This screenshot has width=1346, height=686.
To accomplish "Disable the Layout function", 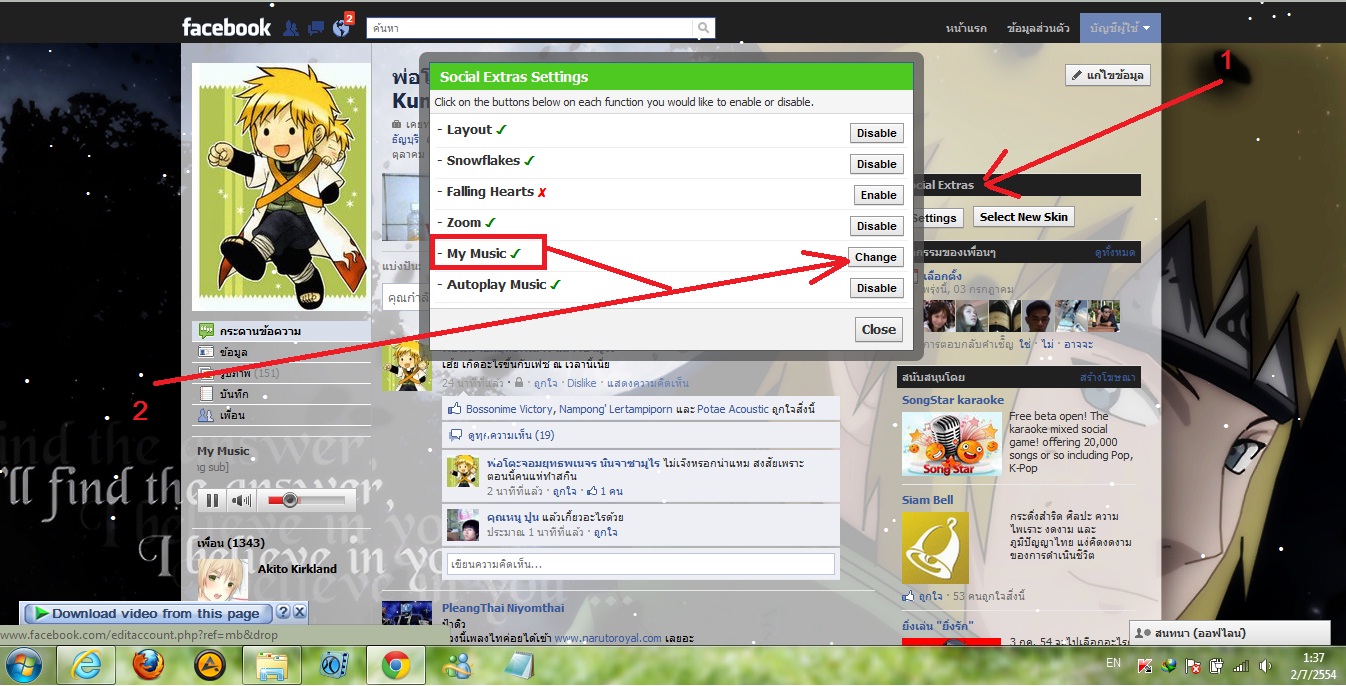I will [876, 133].
